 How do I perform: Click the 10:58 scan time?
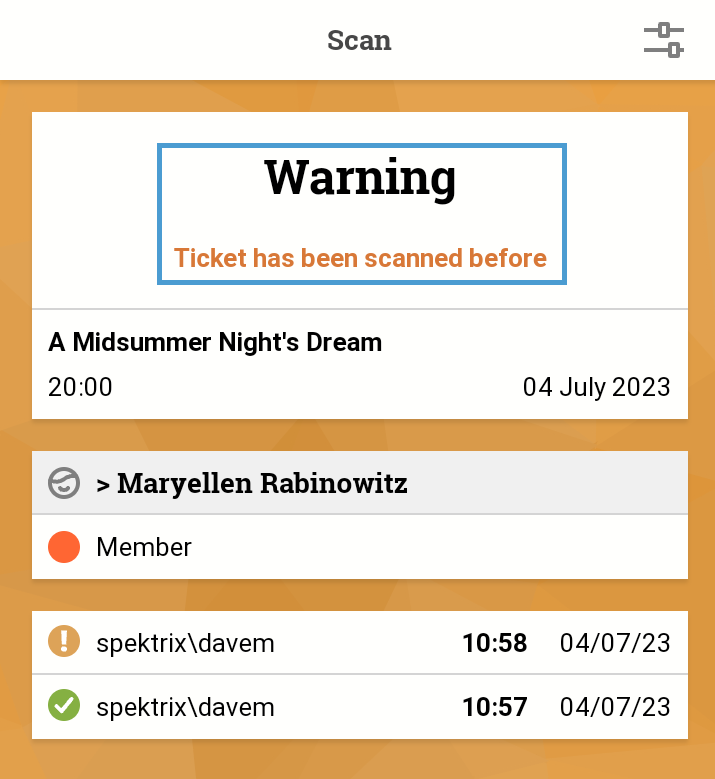494,643
